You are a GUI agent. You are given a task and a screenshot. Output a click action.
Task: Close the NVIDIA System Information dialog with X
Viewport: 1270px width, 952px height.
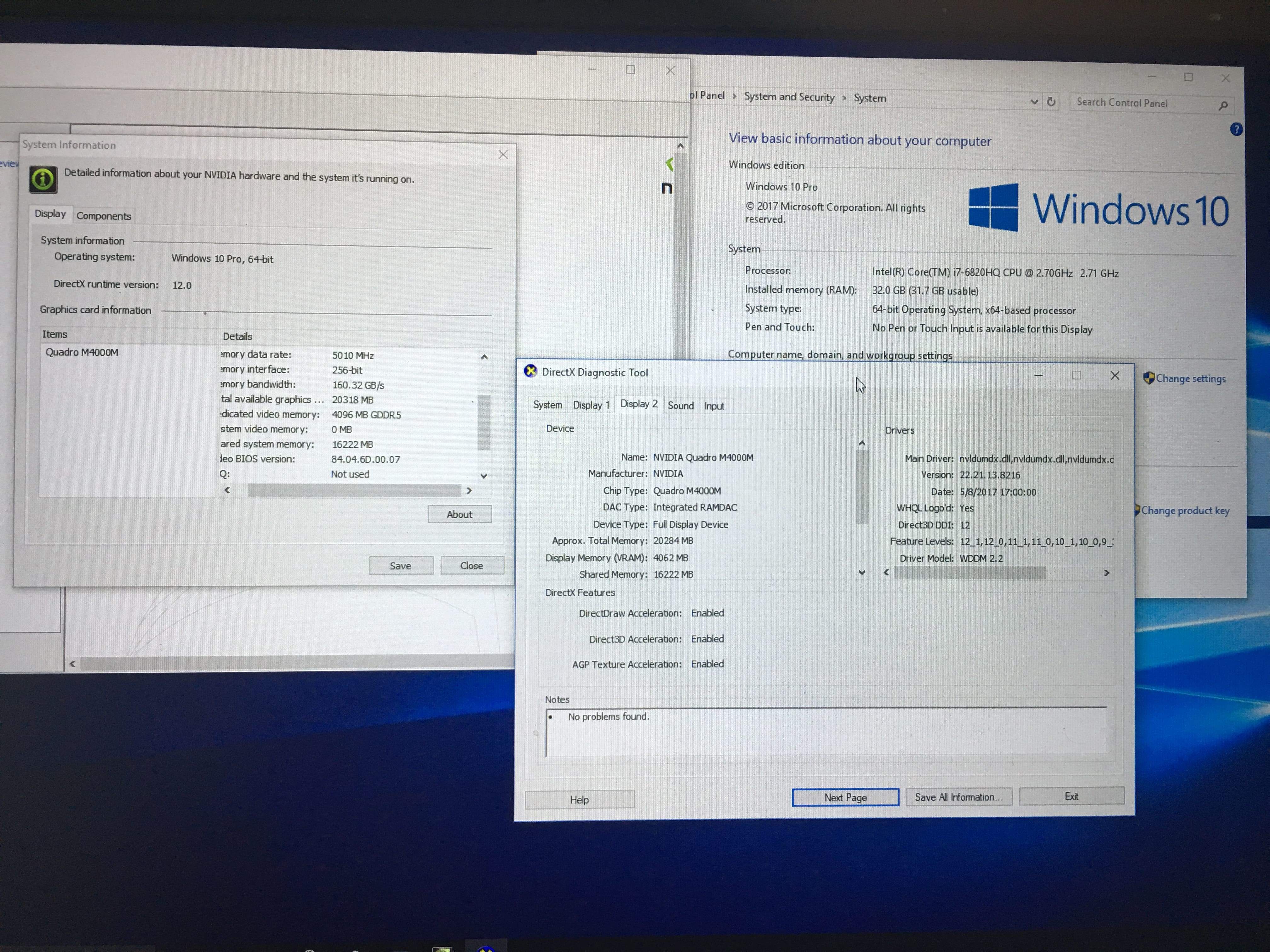pos(503,154)
